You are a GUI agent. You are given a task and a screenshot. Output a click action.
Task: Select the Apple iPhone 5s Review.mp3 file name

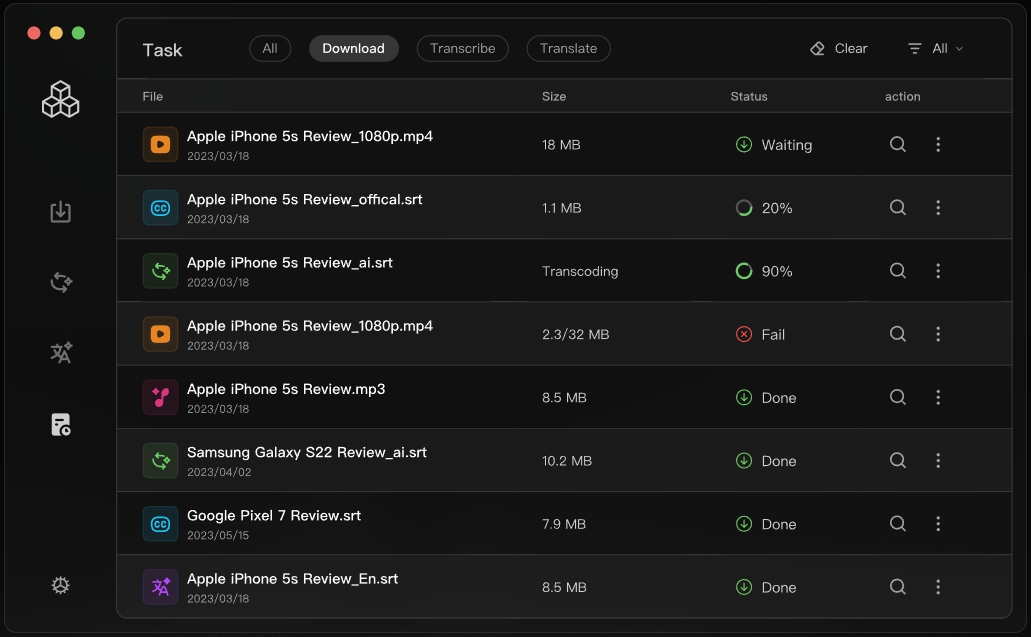(286, 389)
